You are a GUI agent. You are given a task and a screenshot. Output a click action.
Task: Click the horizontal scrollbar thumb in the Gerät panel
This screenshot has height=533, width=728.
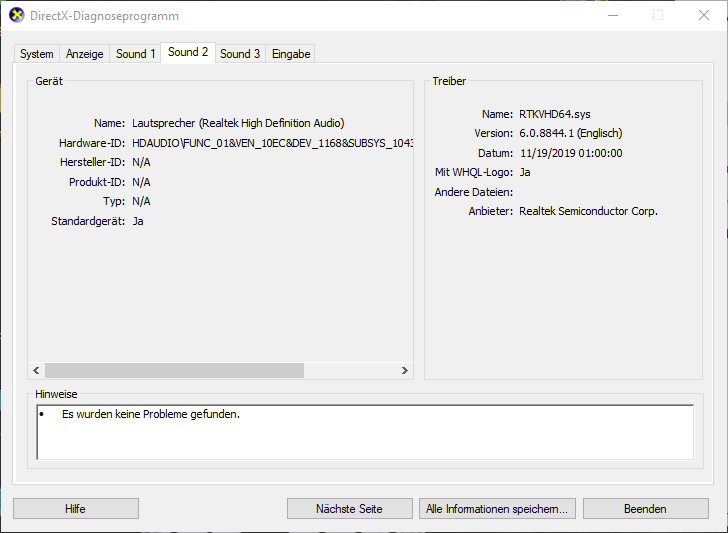(x=174, y=370)
